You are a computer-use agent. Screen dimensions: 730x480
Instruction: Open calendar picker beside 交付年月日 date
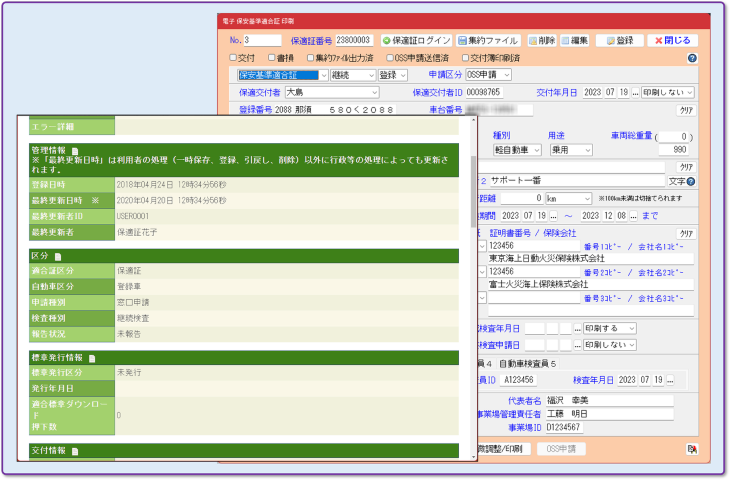click(635, 93)
